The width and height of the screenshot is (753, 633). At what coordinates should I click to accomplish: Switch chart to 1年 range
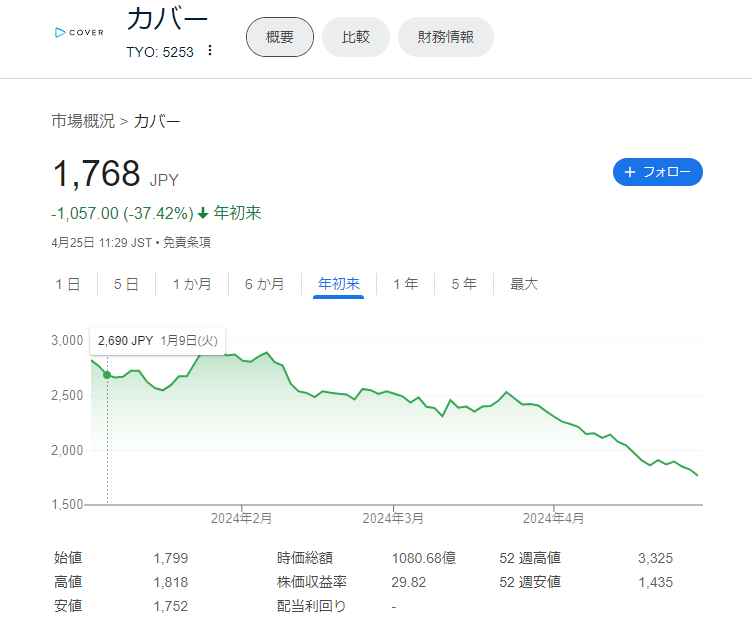coord(406,284)
